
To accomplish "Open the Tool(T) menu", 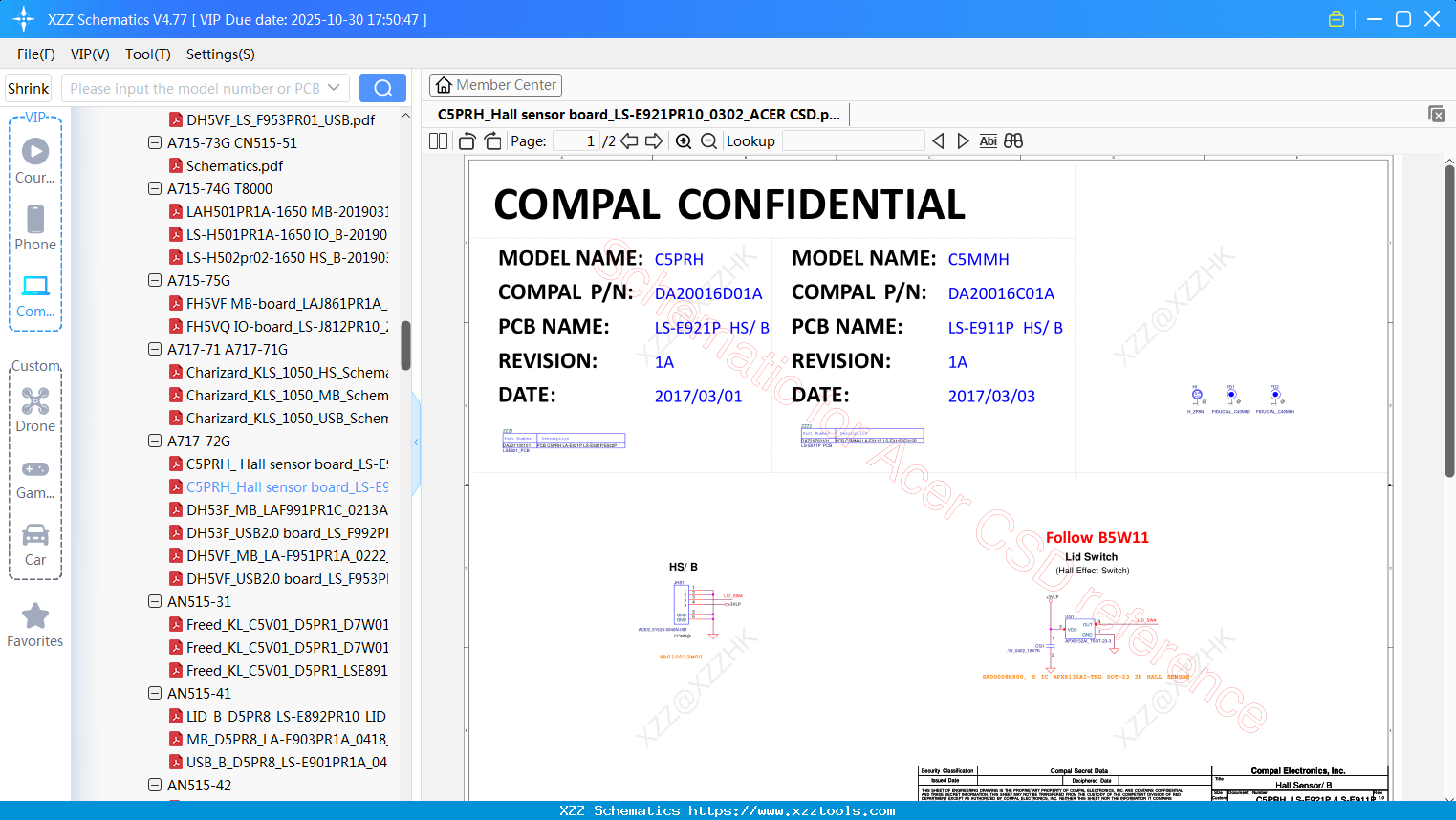I will point(148,54).
